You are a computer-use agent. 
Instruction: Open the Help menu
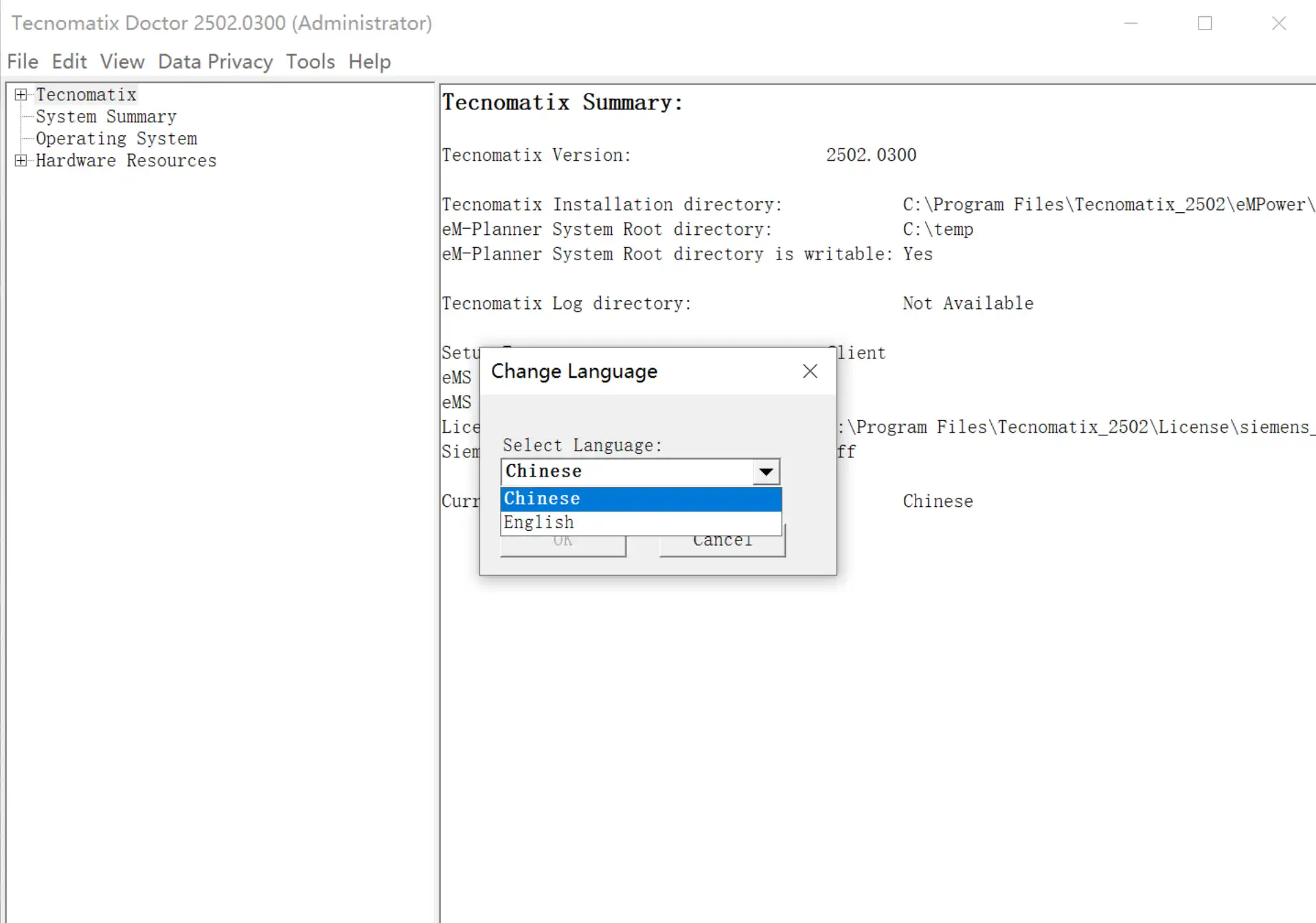click(370, 62)
